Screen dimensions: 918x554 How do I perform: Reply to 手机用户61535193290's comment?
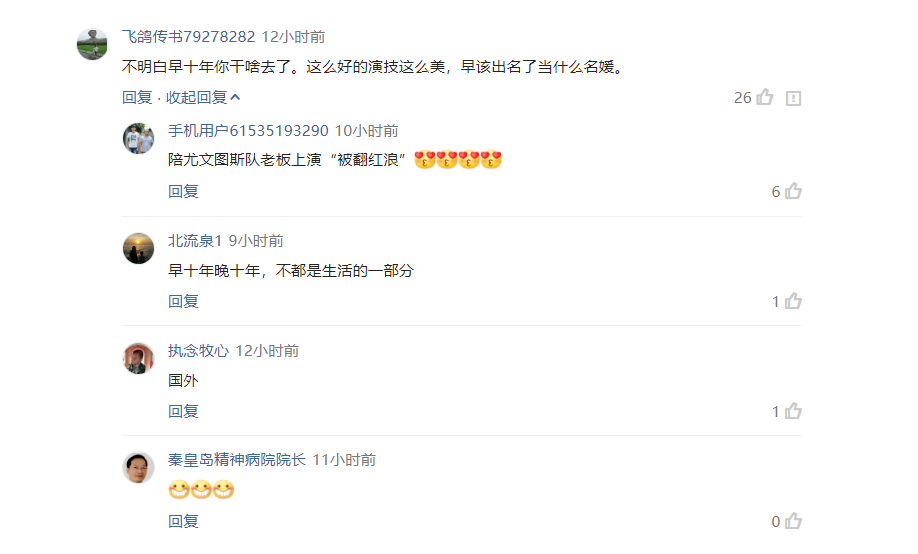click(183, 191)
